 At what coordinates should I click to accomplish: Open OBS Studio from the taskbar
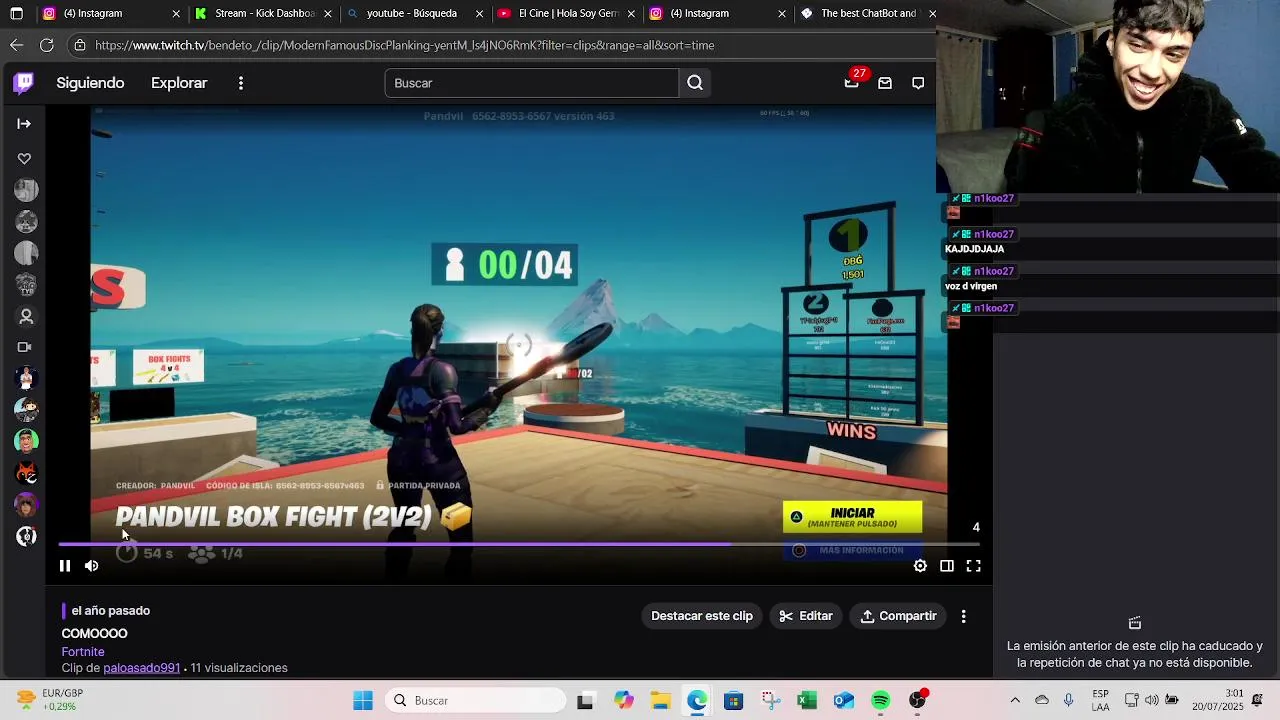click(x=917, y=701)
